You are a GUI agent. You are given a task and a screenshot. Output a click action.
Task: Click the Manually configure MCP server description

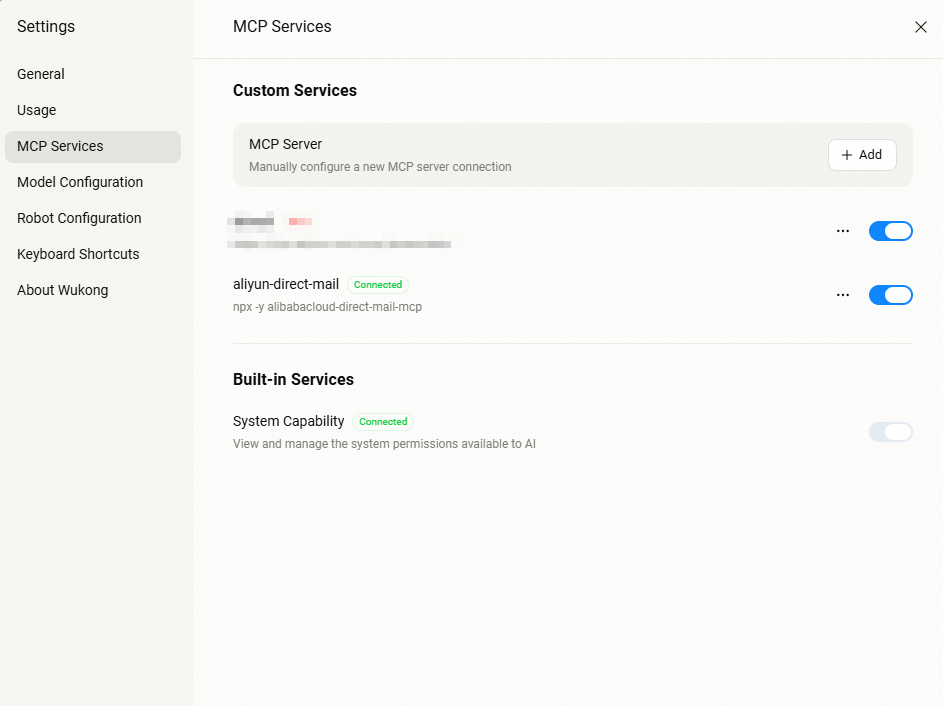click(380, 167)
